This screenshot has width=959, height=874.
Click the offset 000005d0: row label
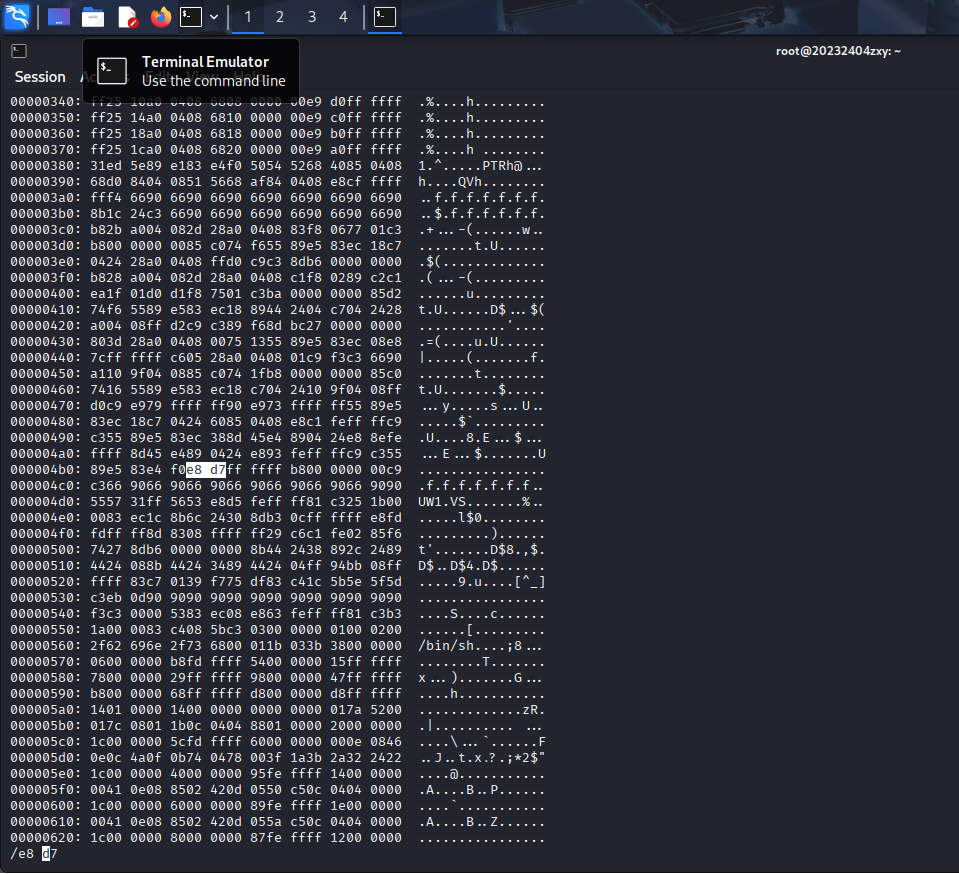point(46,758)
